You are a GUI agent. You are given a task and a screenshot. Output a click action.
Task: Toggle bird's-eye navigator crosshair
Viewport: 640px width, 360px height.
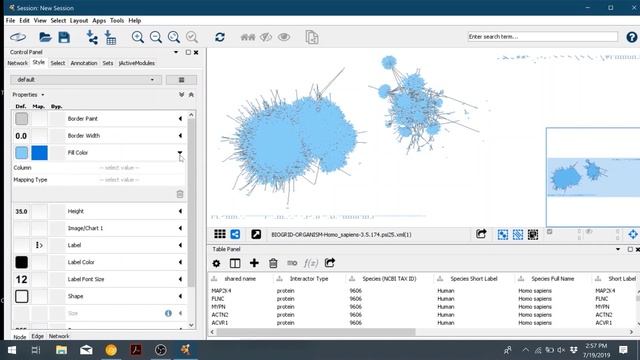click(633, 234)
